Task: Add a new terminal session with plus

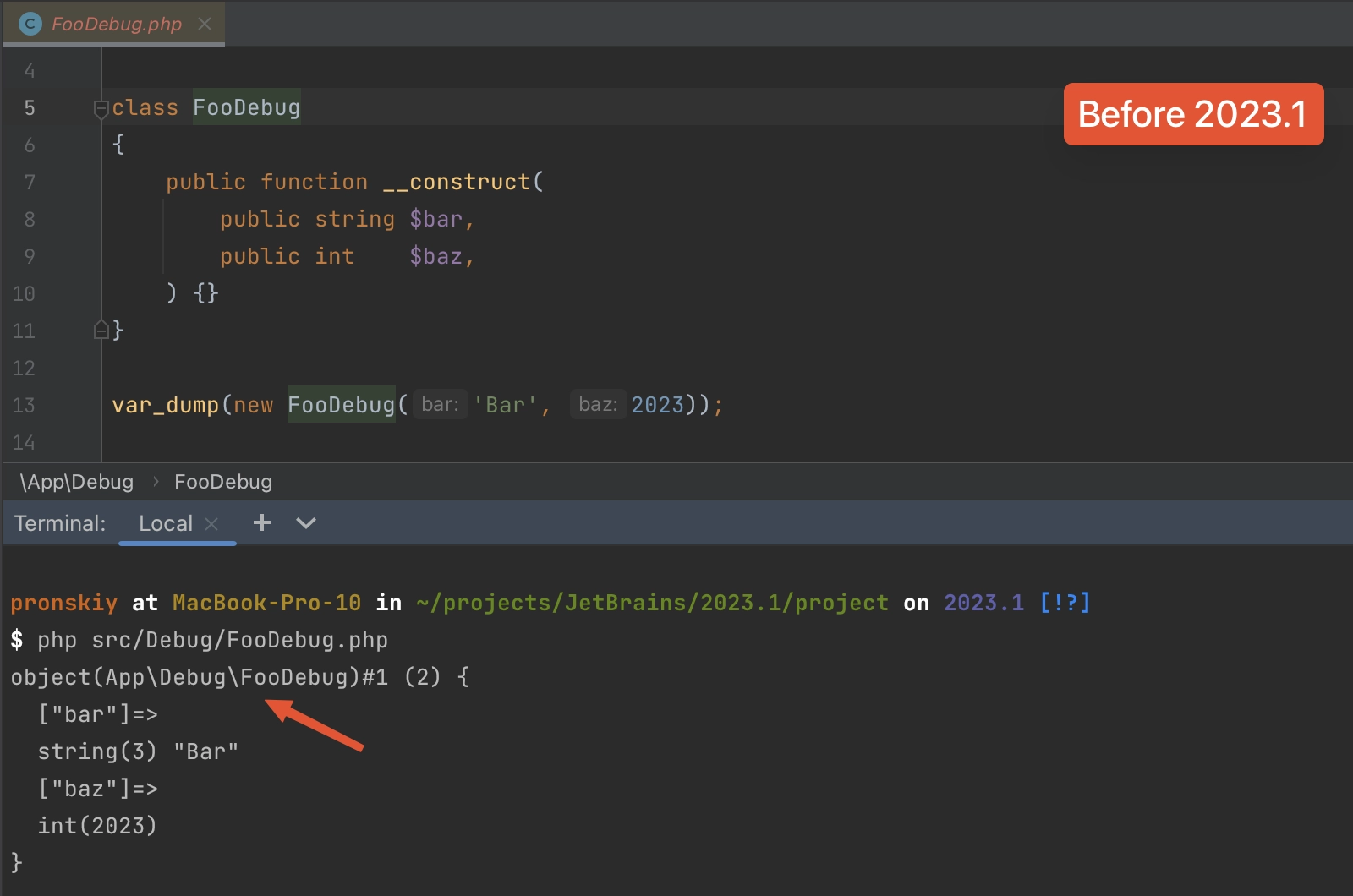Action: pyautogui.click(x=262, y=522)
